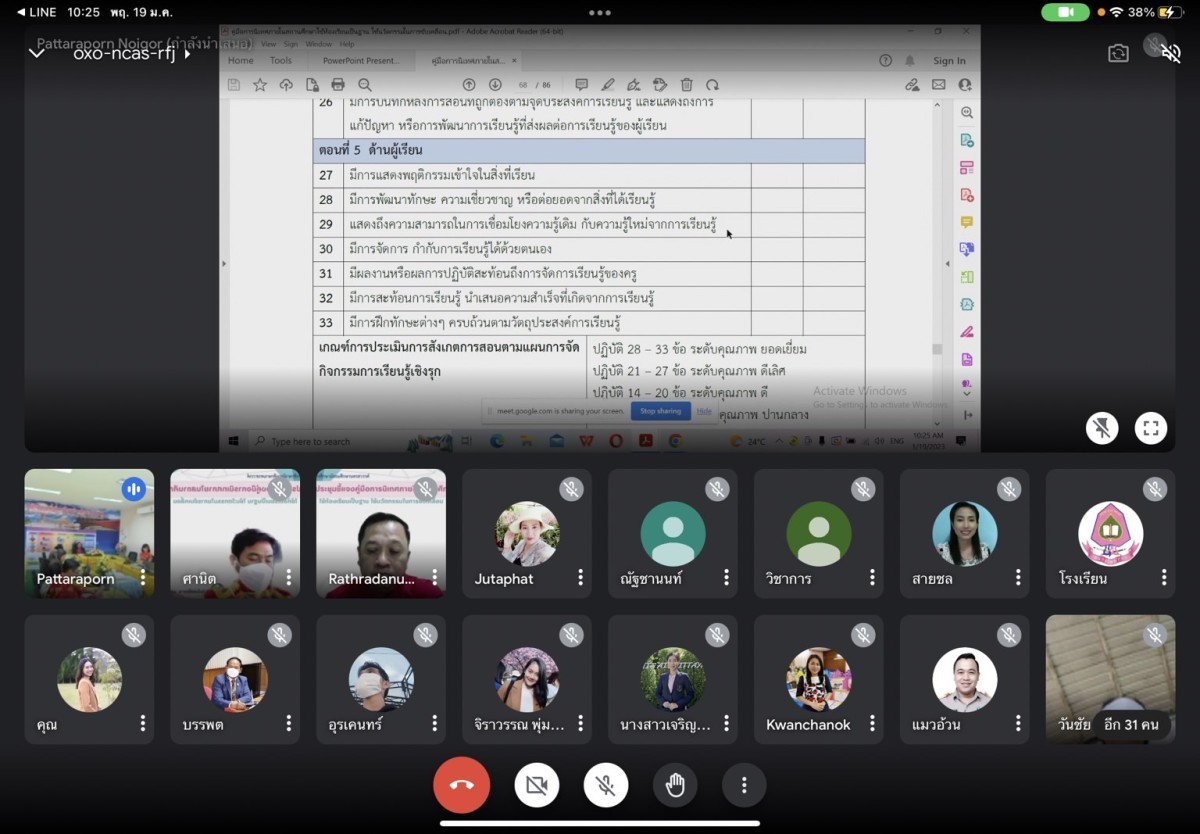The height and width of the screenshot is (834, 1200).
Task: Raise your hand in the meeting
Action: tap(675, 785)
